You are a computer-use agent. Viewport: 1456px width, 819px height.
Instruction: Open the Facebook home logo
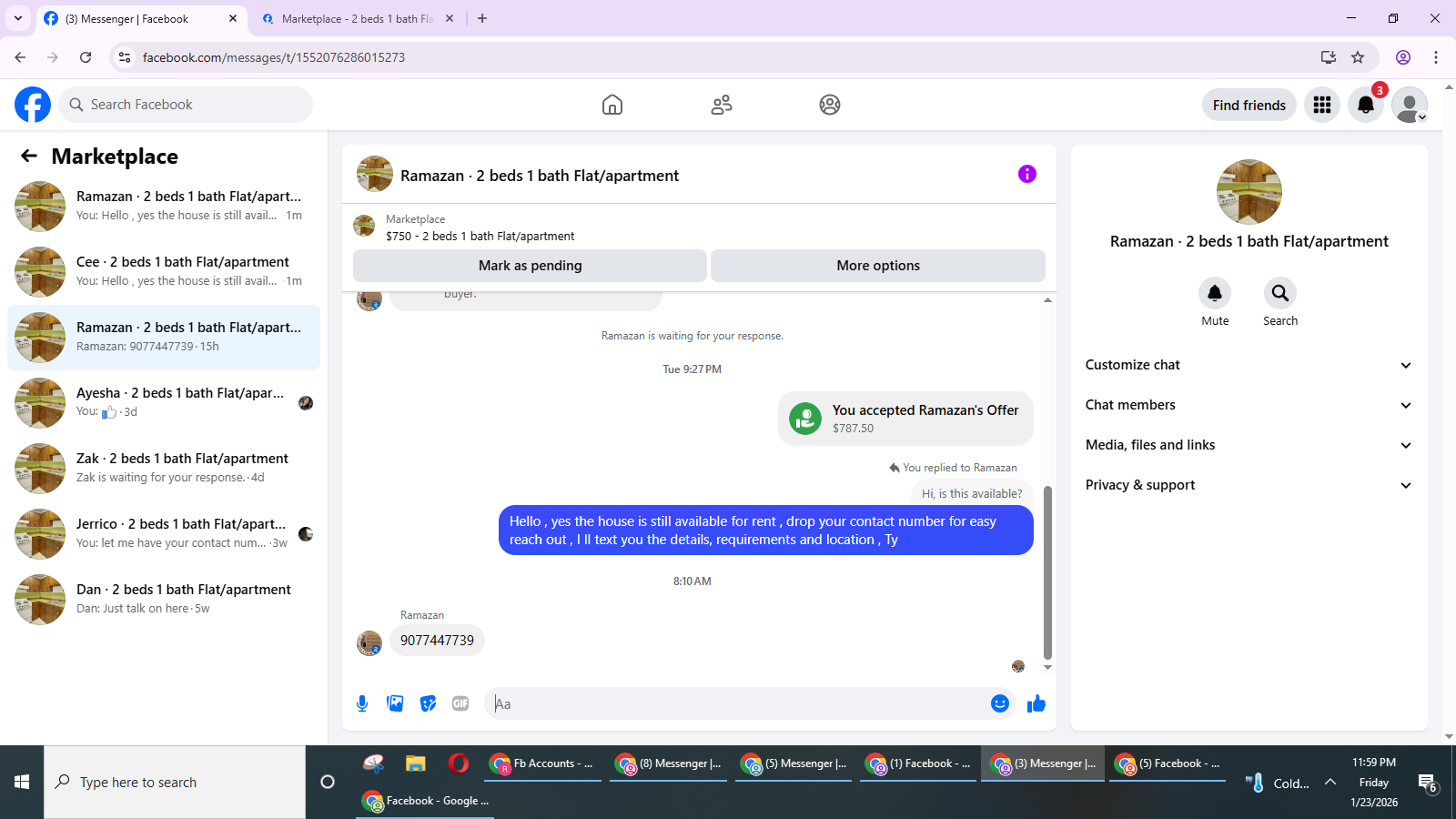33,105
